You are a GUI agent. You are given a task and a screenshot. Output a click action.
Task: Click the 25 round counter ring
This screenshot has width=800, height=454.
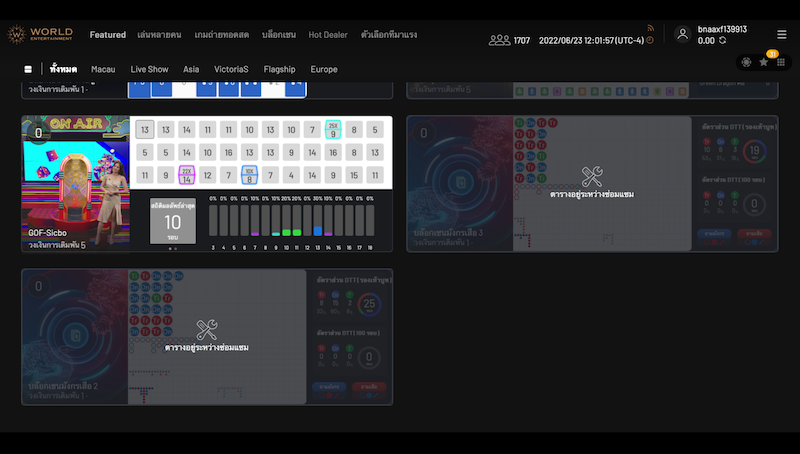pos(369,304)
